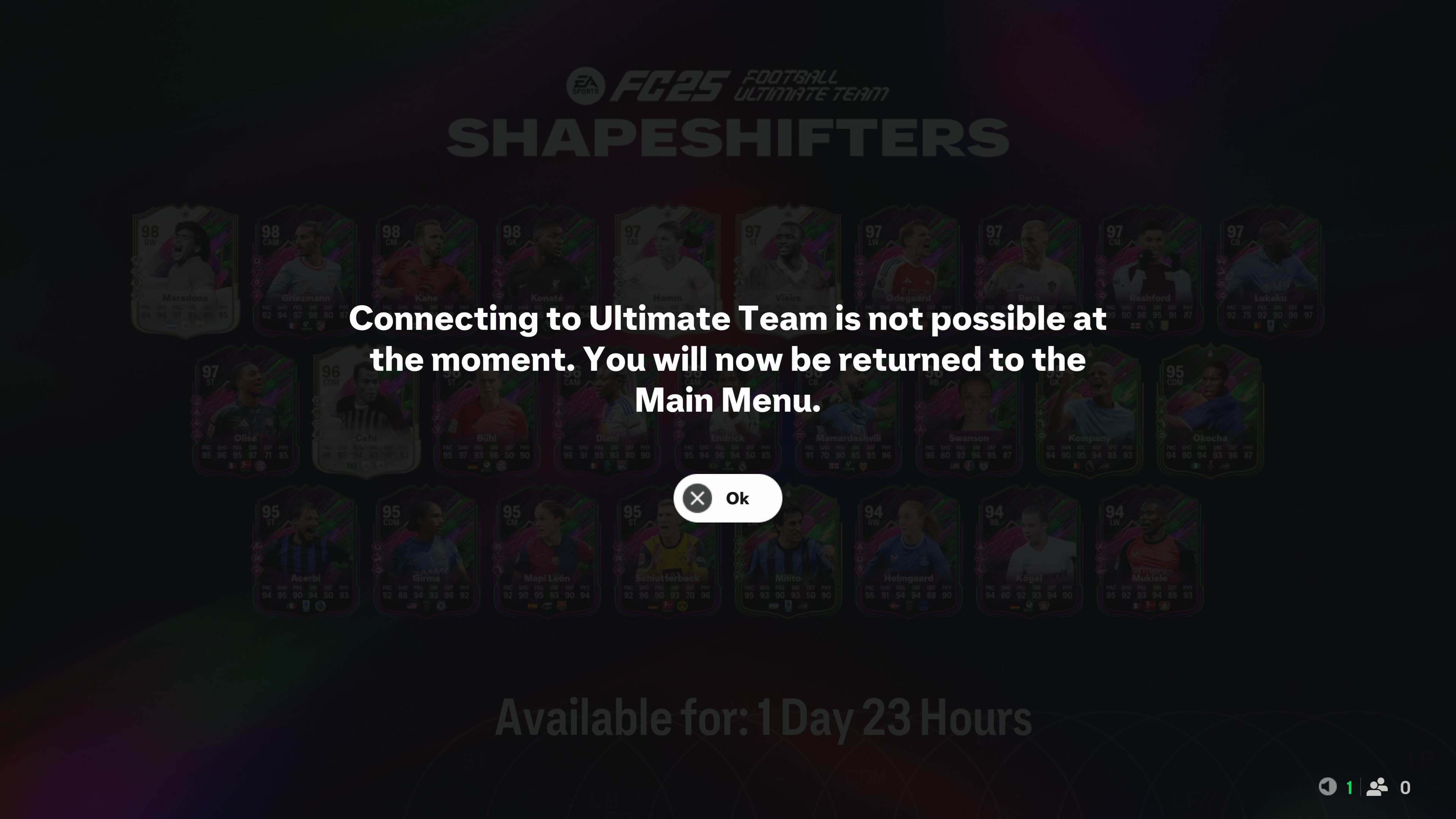1456x819 pixels.
Task: Click the Available for 1 Day 23 Hours text
Action: coord(763,718)
